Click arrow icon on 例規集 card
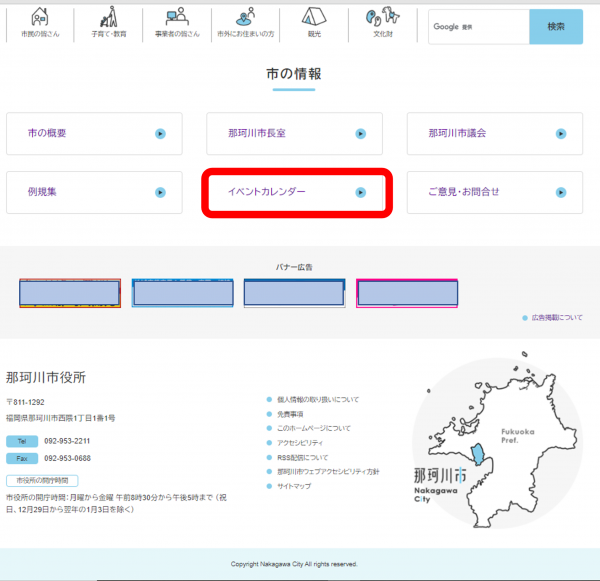The image size is (600, 581). click(160, 192)
